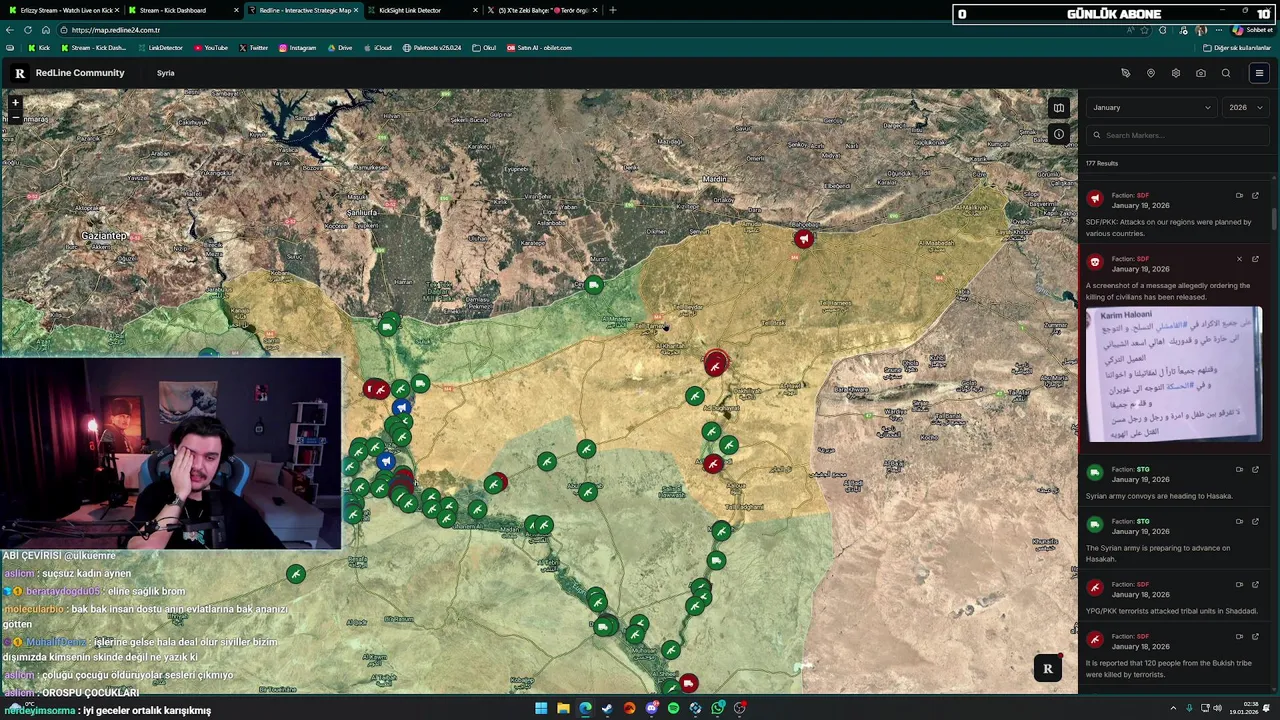
Task: Open Spotify from the taskbar
Action: (673, 708)
